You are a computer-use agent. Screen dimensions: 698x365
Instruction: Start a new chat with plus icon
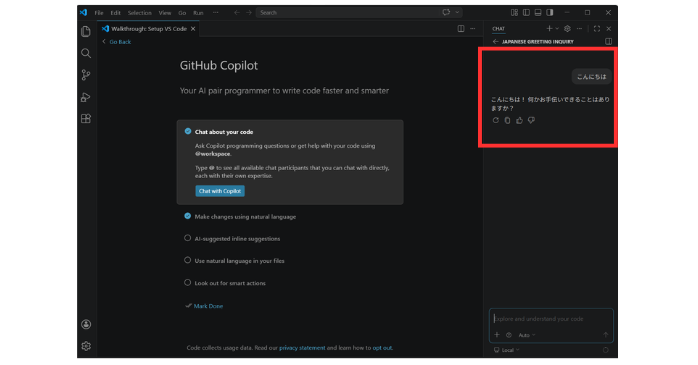[549, 28]
